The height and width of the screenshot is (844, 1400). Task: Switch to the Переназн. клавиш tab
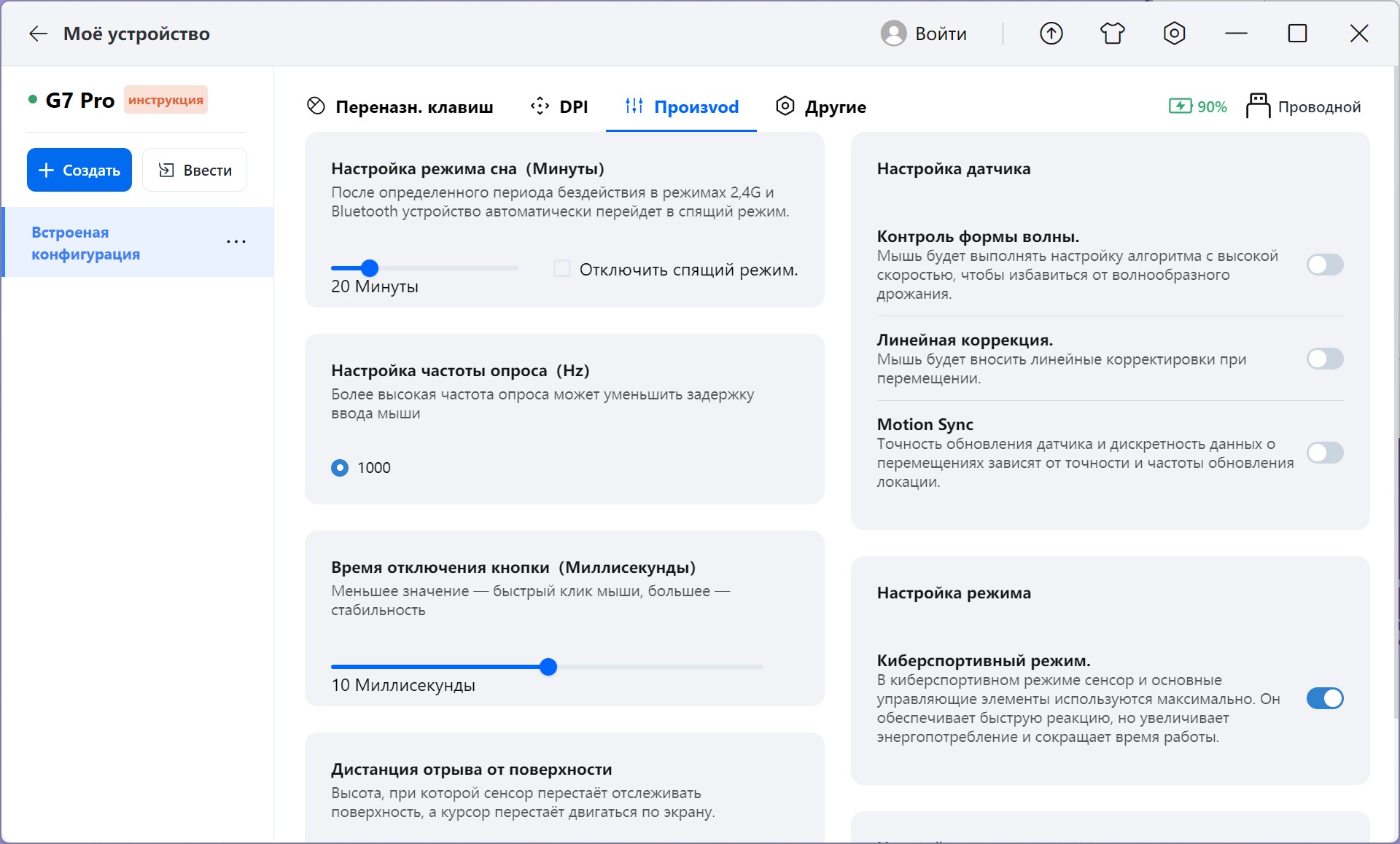(400, 107)
